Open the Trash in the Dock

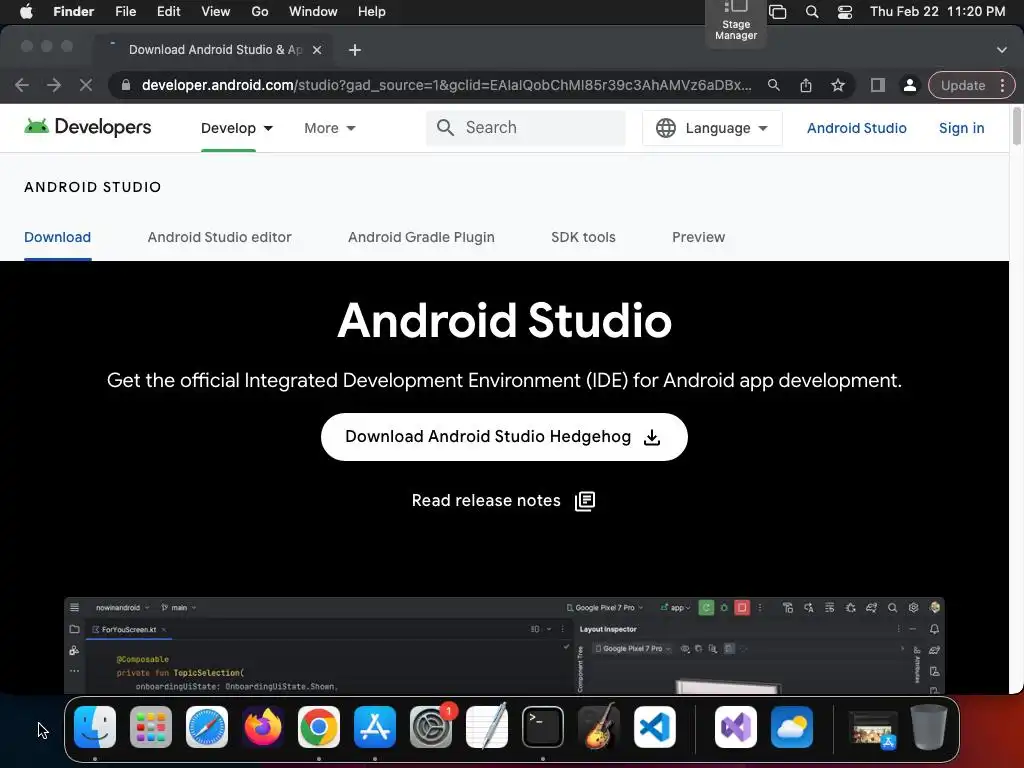(x=929, y=727)
